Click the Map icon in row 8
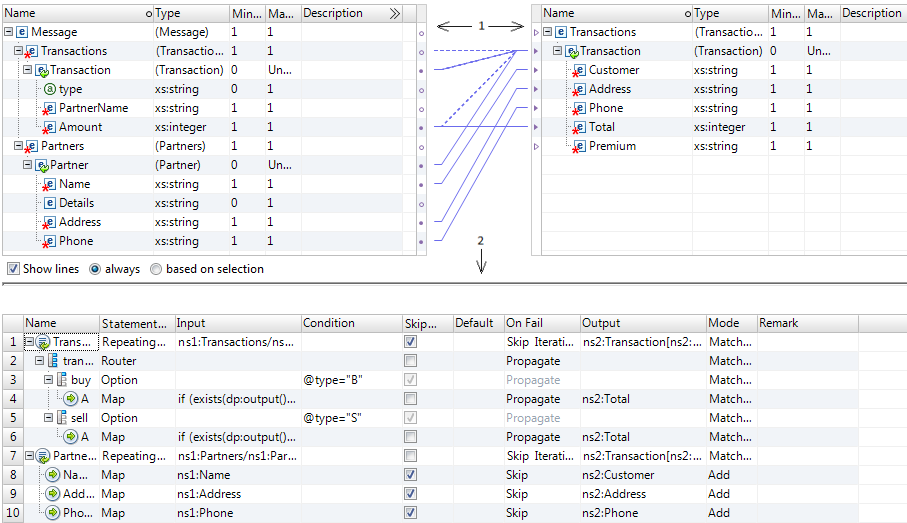 point(52,475)
